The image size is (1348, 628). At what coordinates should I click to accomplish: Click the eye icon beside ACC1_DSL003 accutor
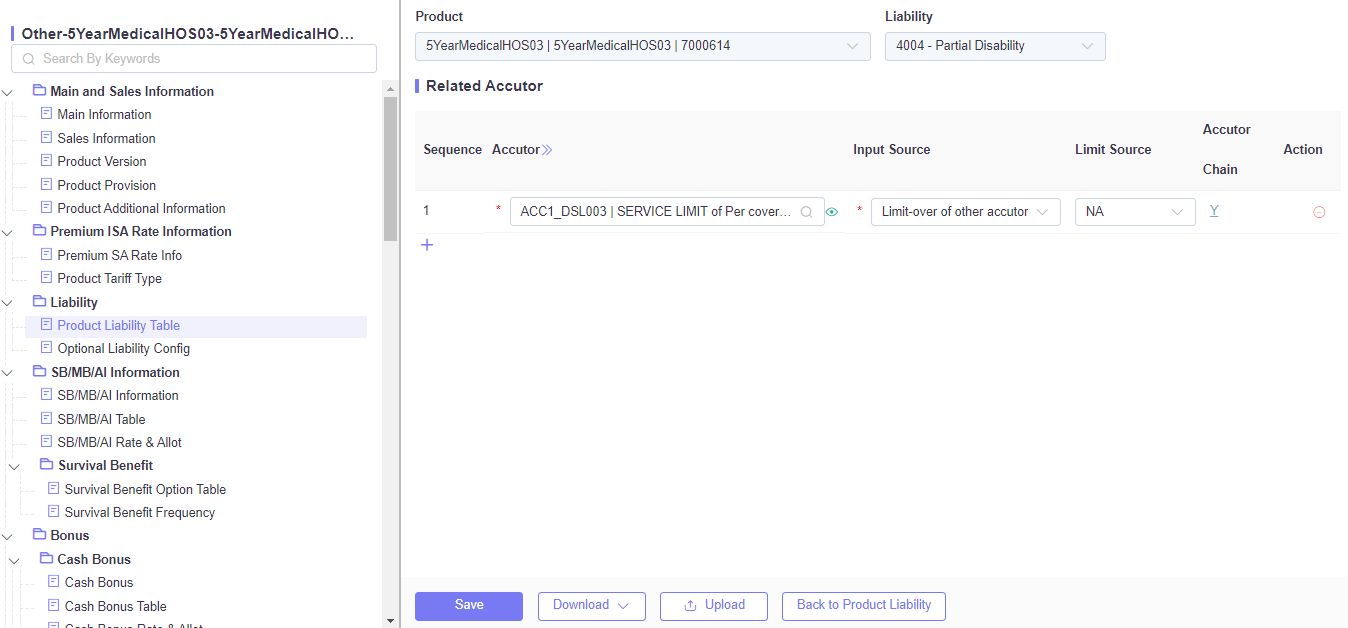click(831, 212)
